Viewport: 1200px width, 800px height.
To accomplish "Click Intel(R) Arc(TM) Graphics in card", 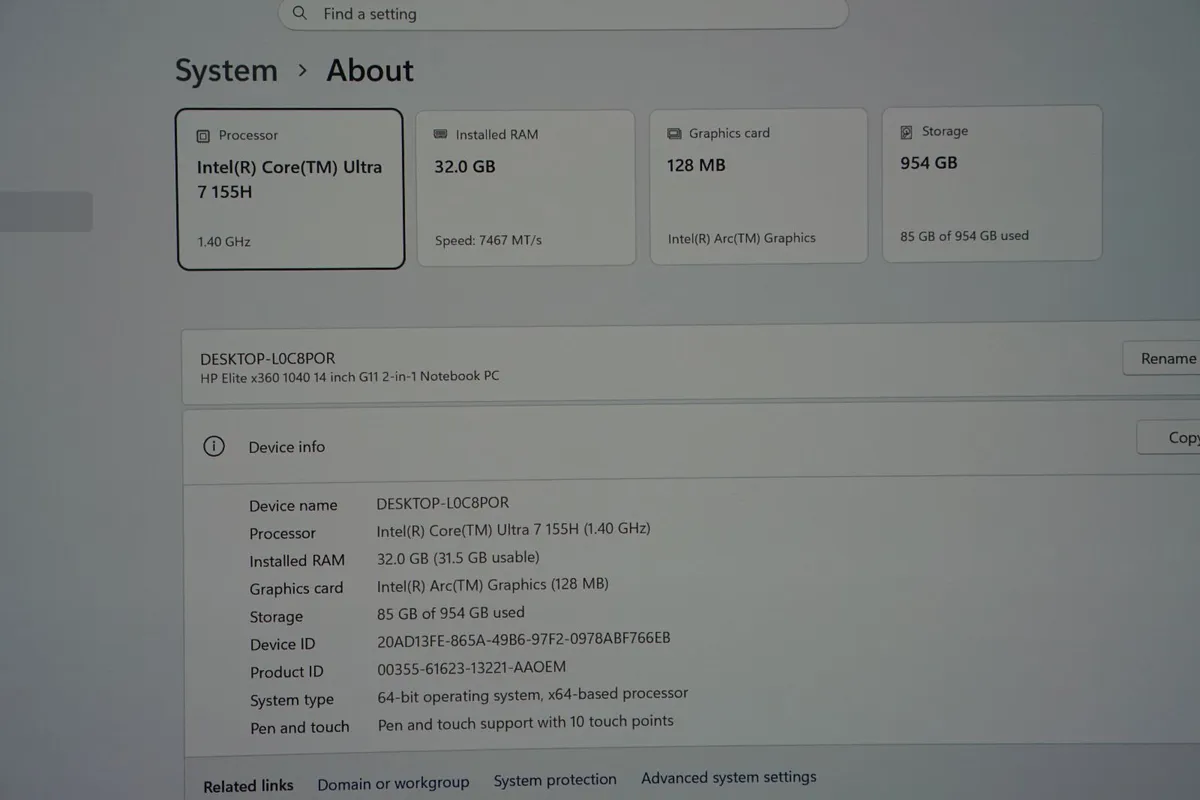I will click(742, 238).
